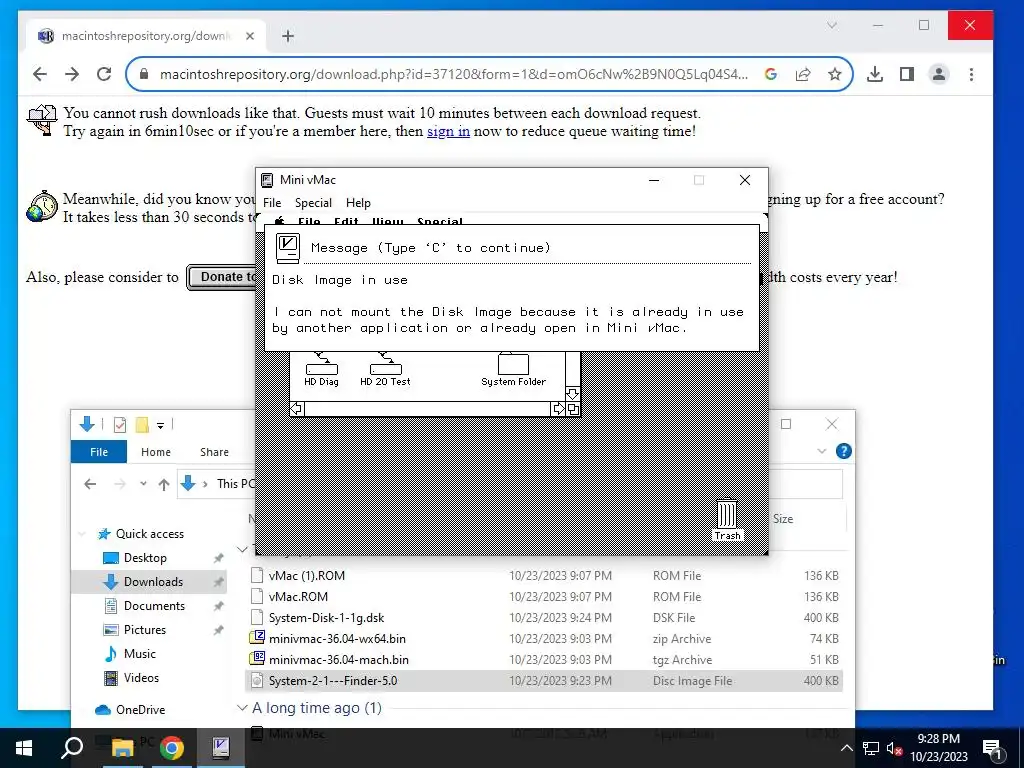Click Explorer up-one-level arrow

click(x=164, y=484)
